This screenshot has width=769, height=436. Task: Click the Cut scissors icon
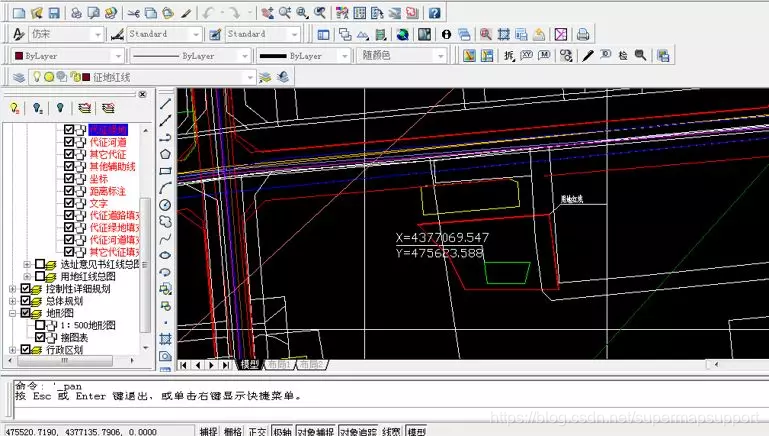click(133, 13)
